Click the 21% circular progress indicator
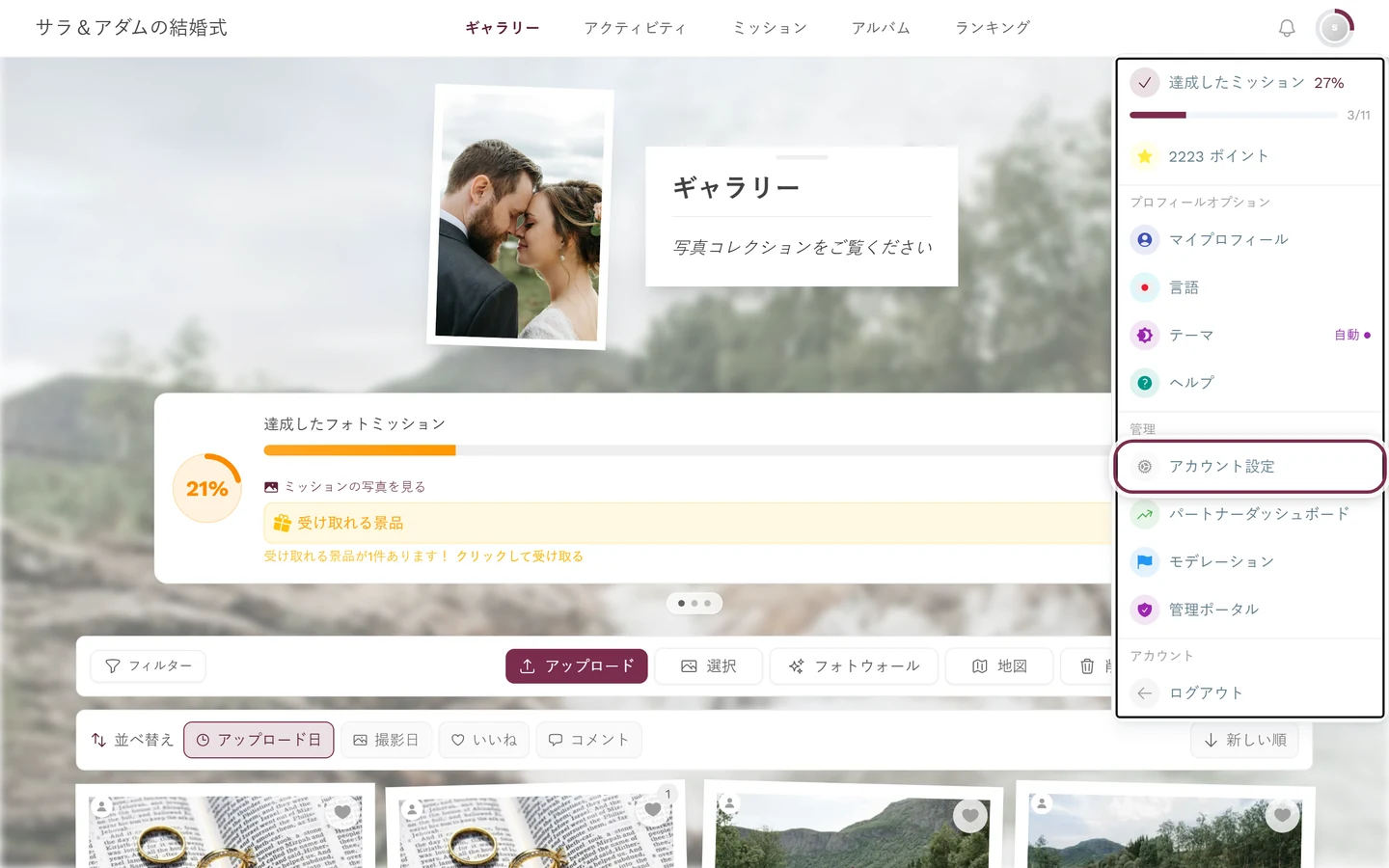 [207, 488]
